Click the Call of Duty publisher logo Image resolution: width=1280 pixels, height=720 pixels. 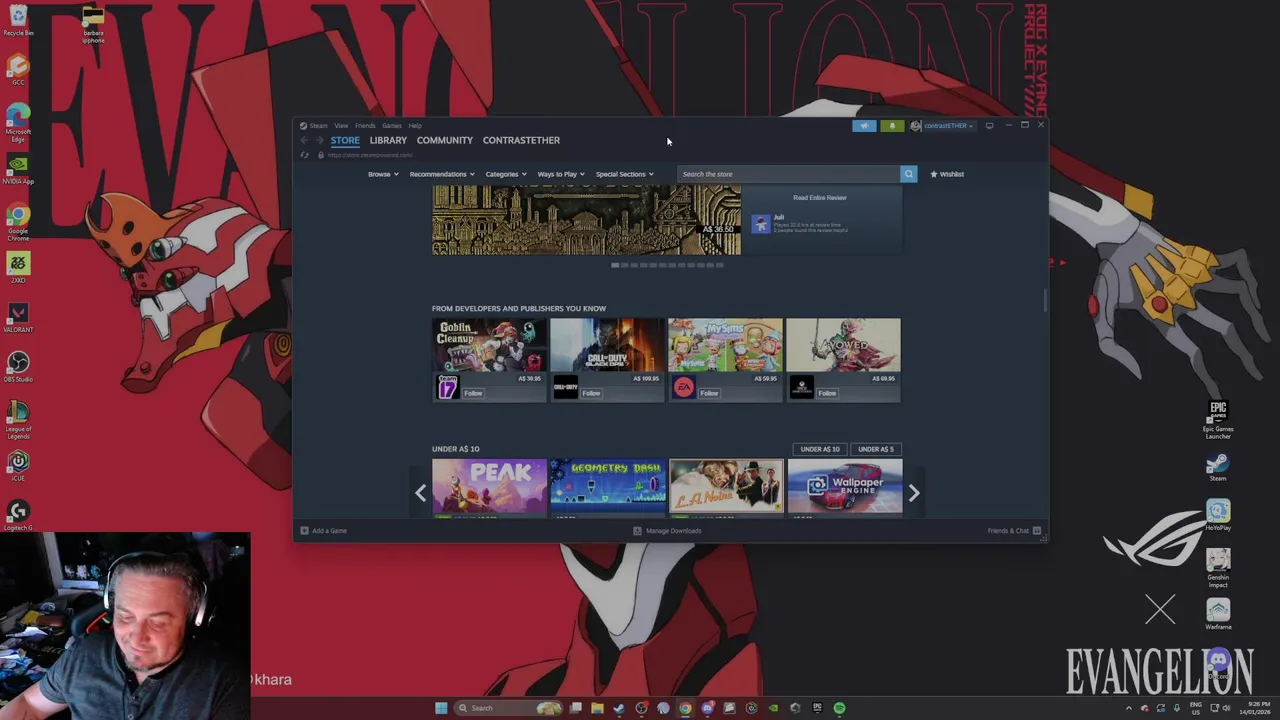coord(565,388)
